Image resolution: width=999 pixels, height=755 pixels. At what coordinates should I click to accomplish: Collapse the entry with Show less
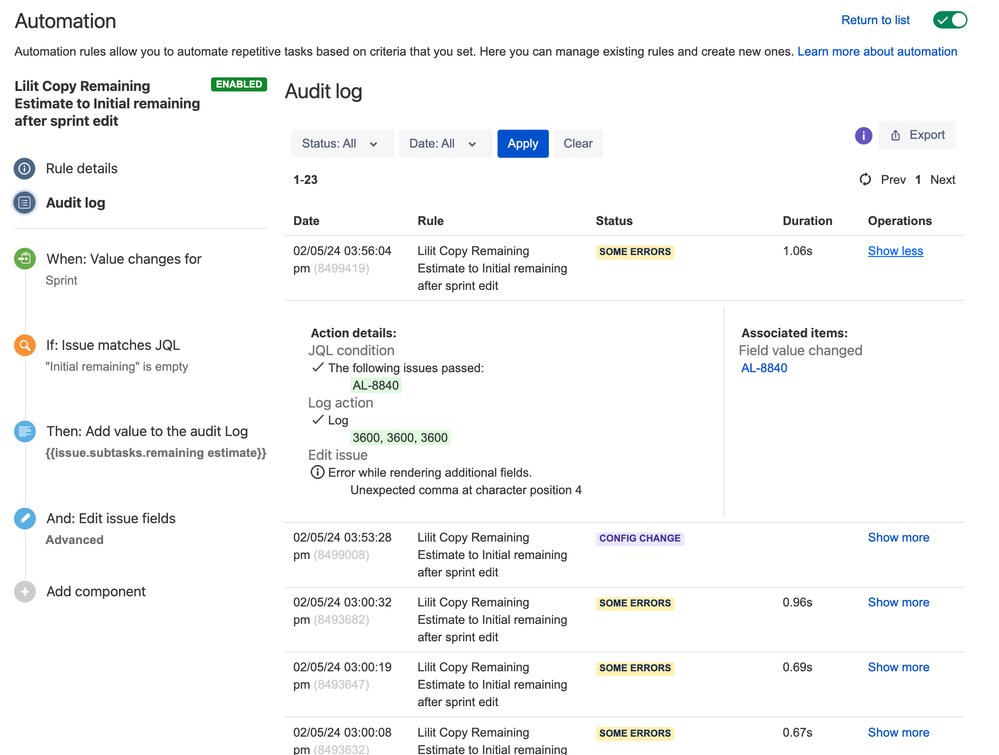[895, 251]
